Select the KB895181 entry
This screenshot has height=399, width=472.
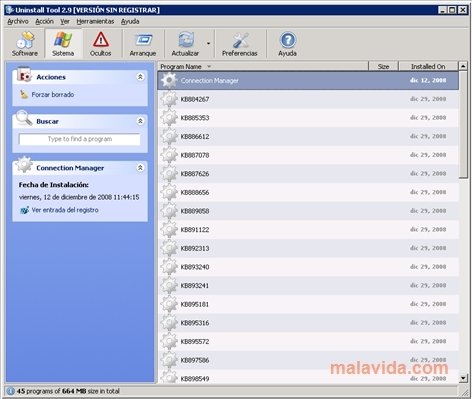click(x=308, y=304)
